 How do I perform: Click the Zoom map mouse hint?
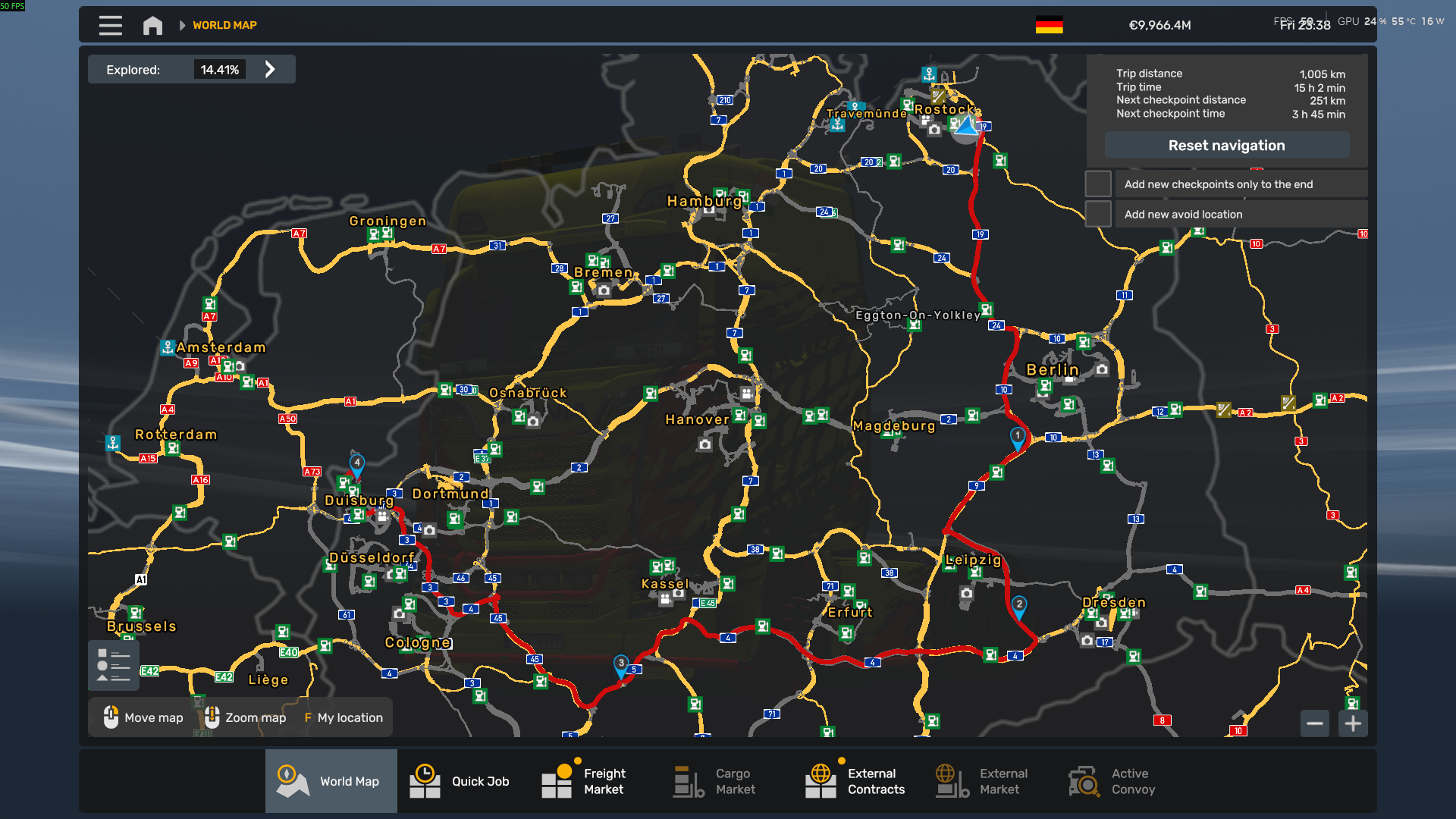pyautogui.click(x=245, y=717)
